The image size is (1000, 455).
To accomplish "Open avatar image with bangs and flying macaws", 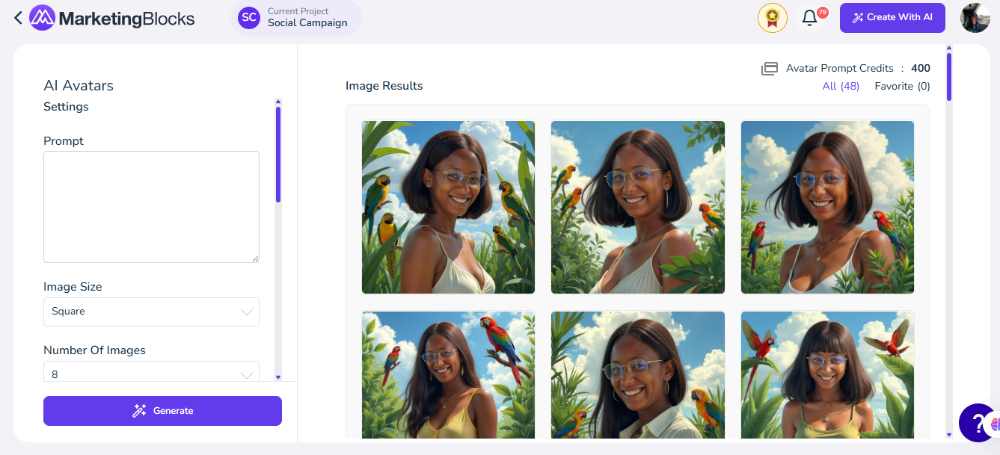I will [x=827, y=375].
